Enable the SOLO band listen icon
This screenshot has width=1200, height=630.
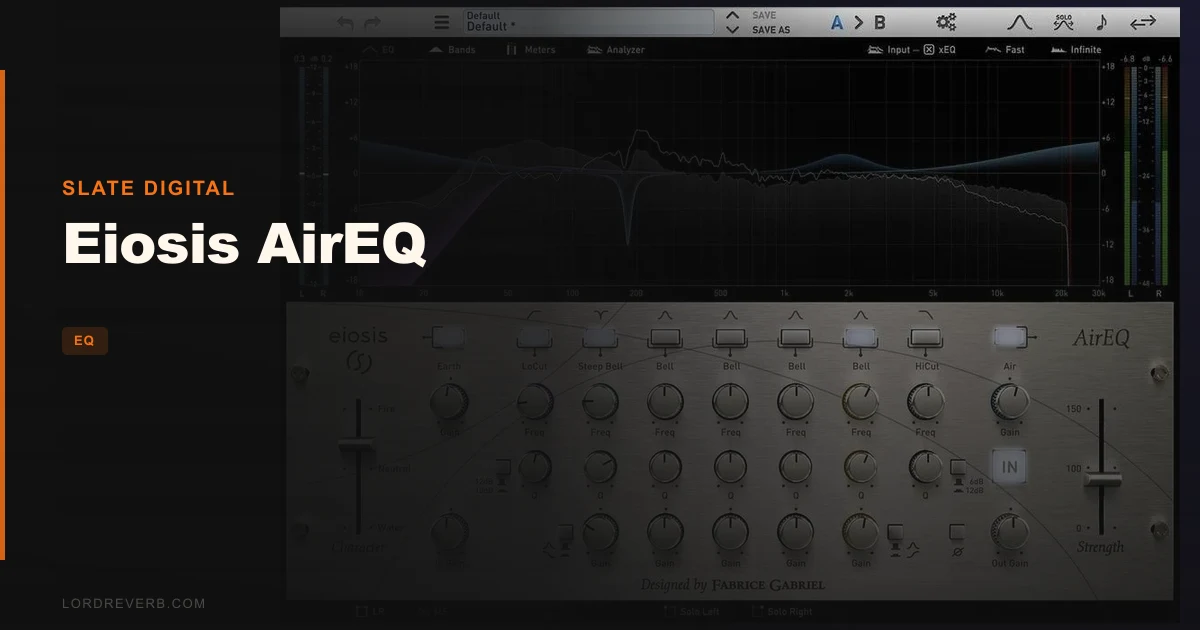pyautogui.click(x=1063, y=22)
